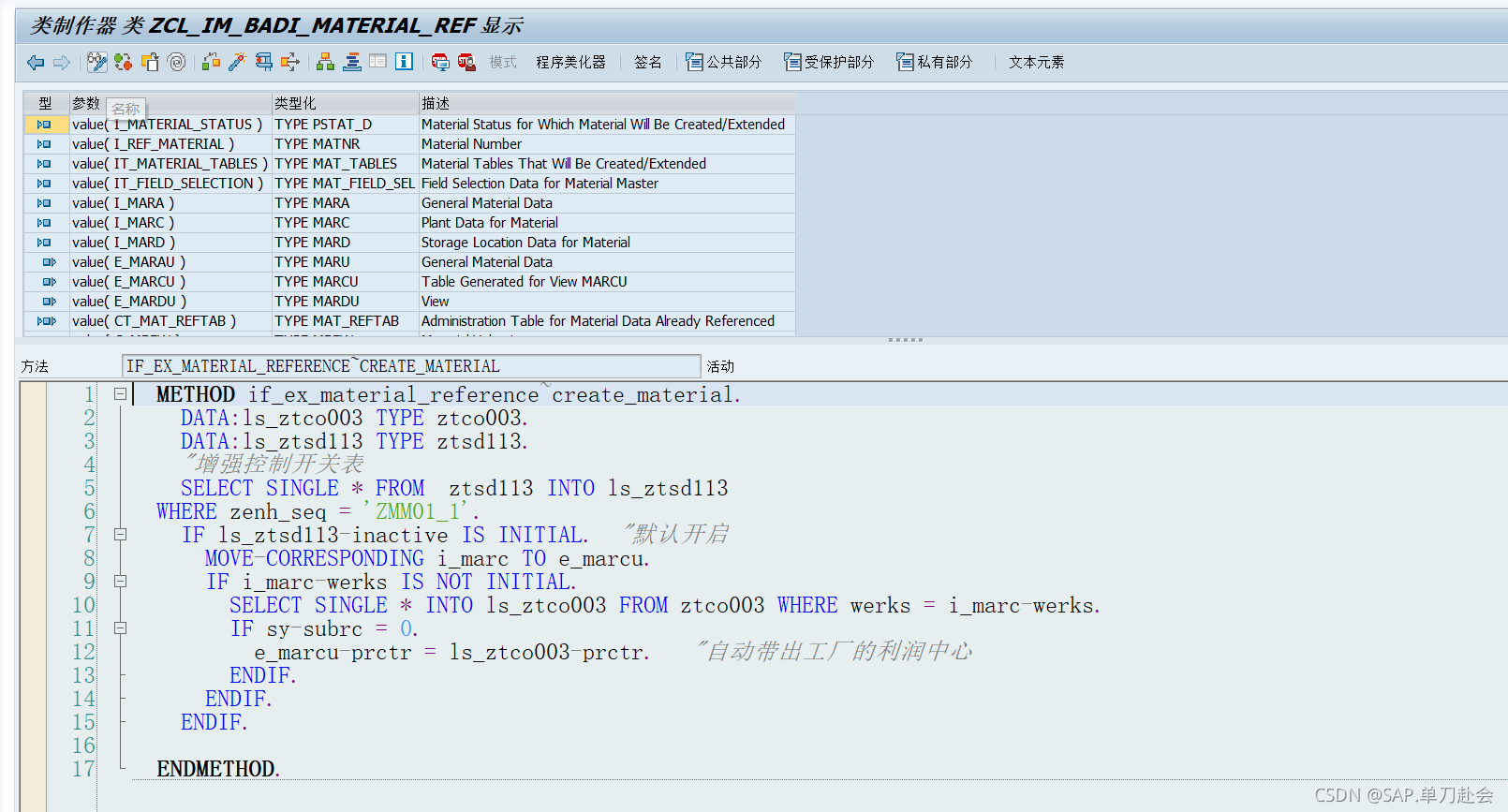The height and width of the screenshot is (812, 1508).
Task: Select the value( I_MARD ) parameter cell
Action: click(x=170, y=243)
